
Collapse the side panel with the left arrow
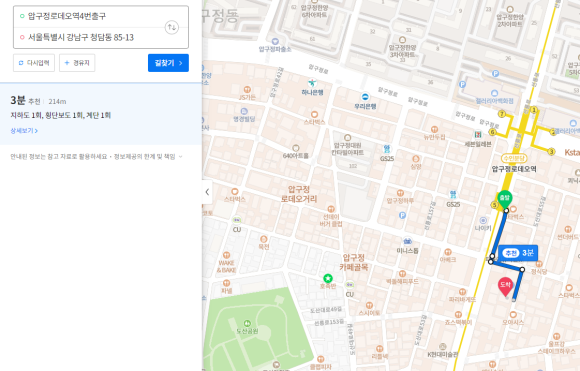[x=207, y=192]
